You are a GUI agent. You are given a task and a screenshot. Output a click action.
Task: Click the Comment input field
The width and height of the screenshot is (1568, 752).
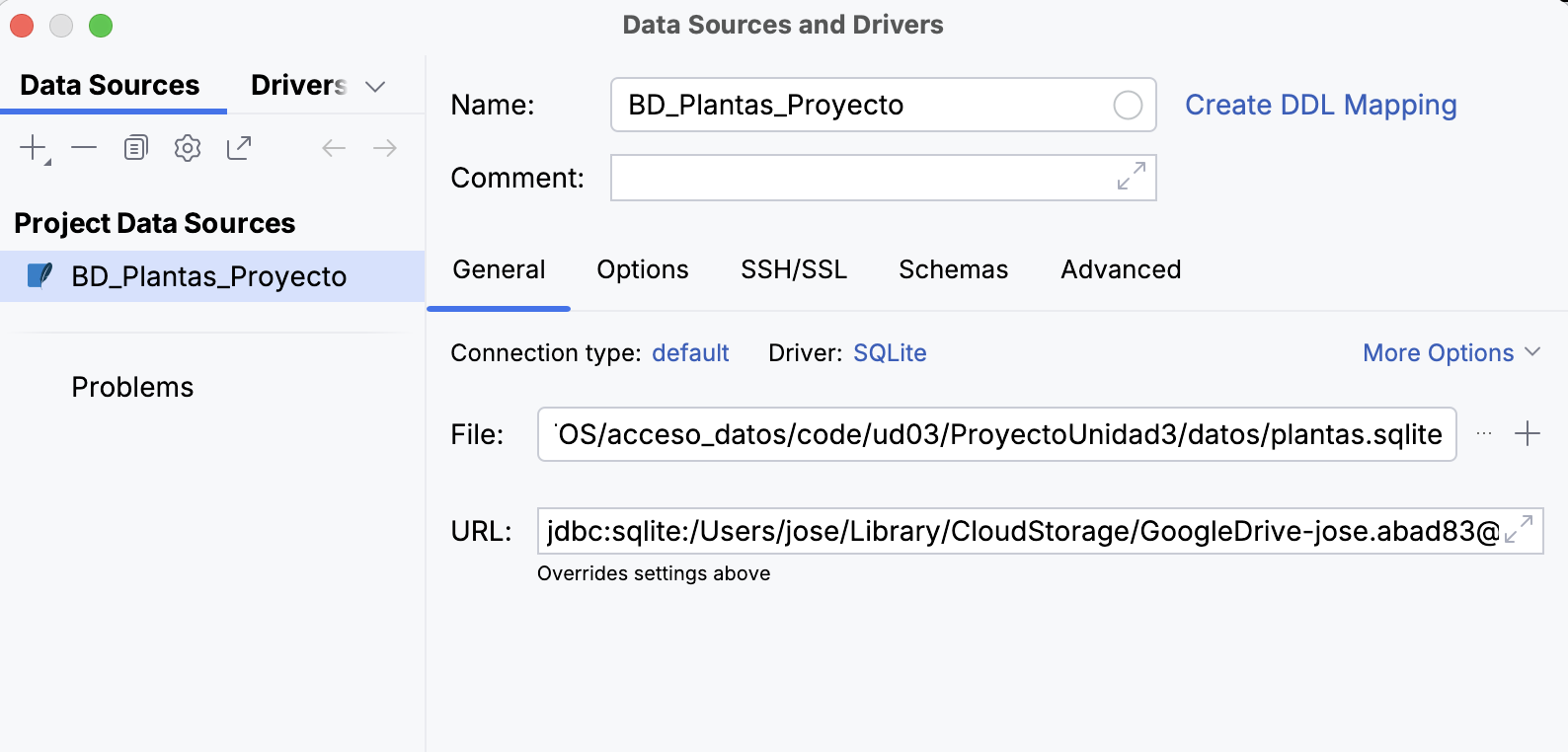tap(883, 178)
